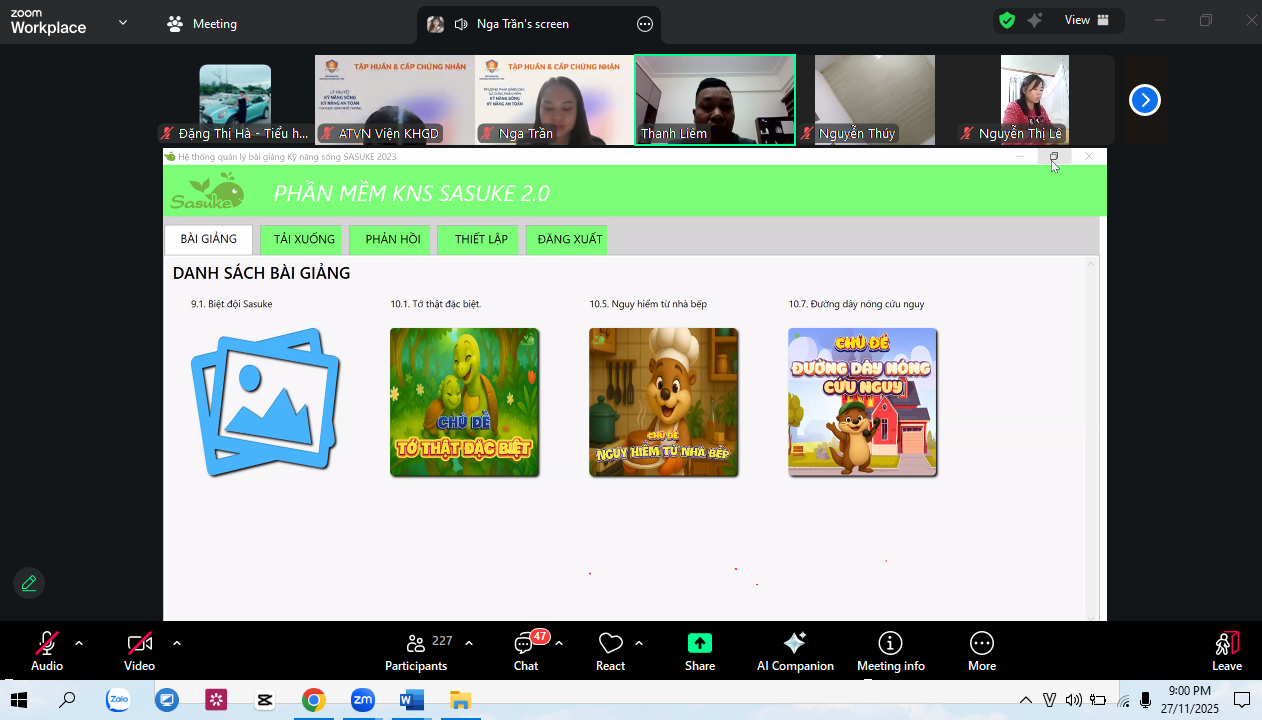Start camera with Video button
1262x720 pixels.
[x=139, y=651]
